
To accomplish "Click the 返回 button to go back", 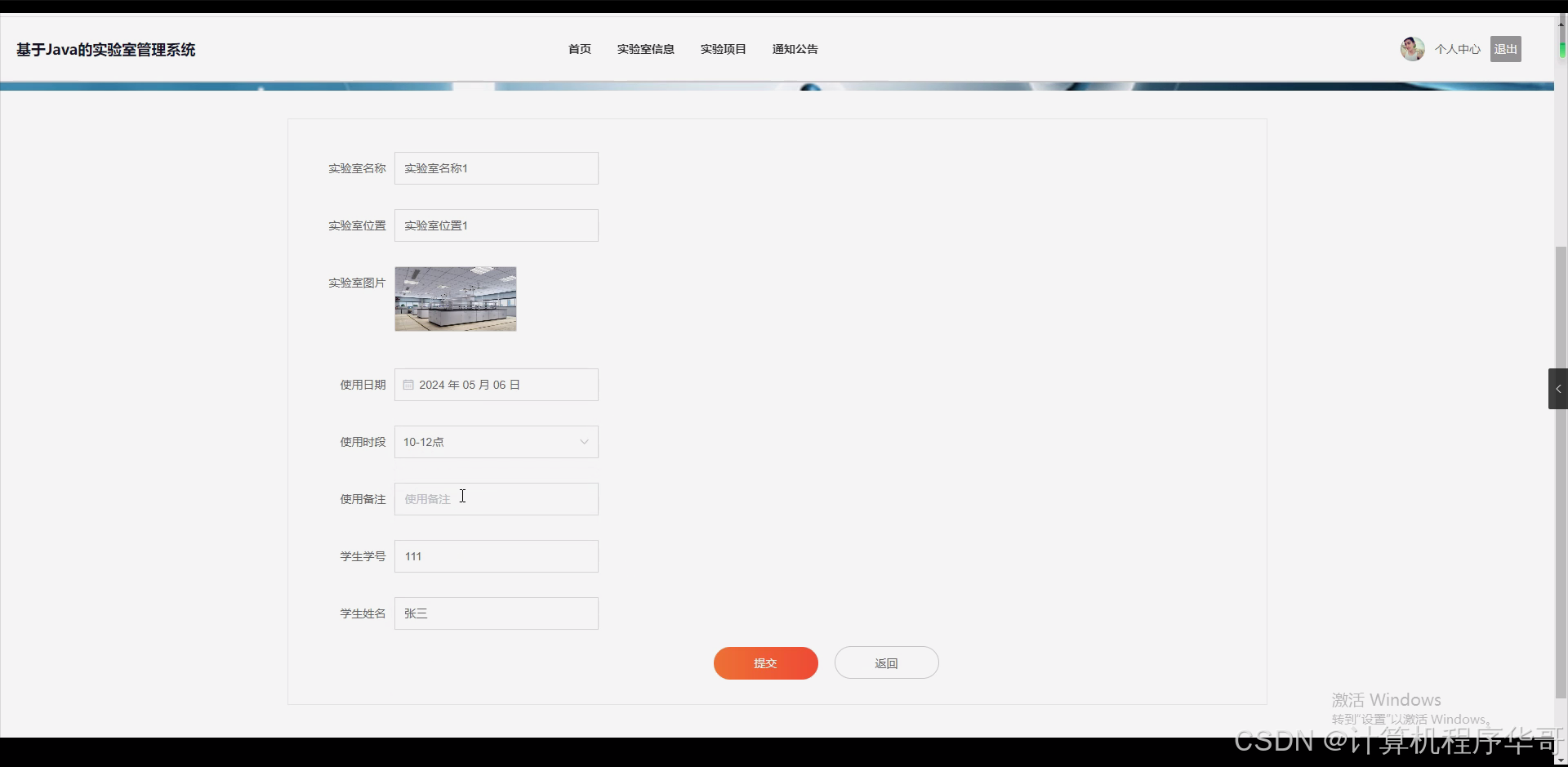I will pos(886,662).
